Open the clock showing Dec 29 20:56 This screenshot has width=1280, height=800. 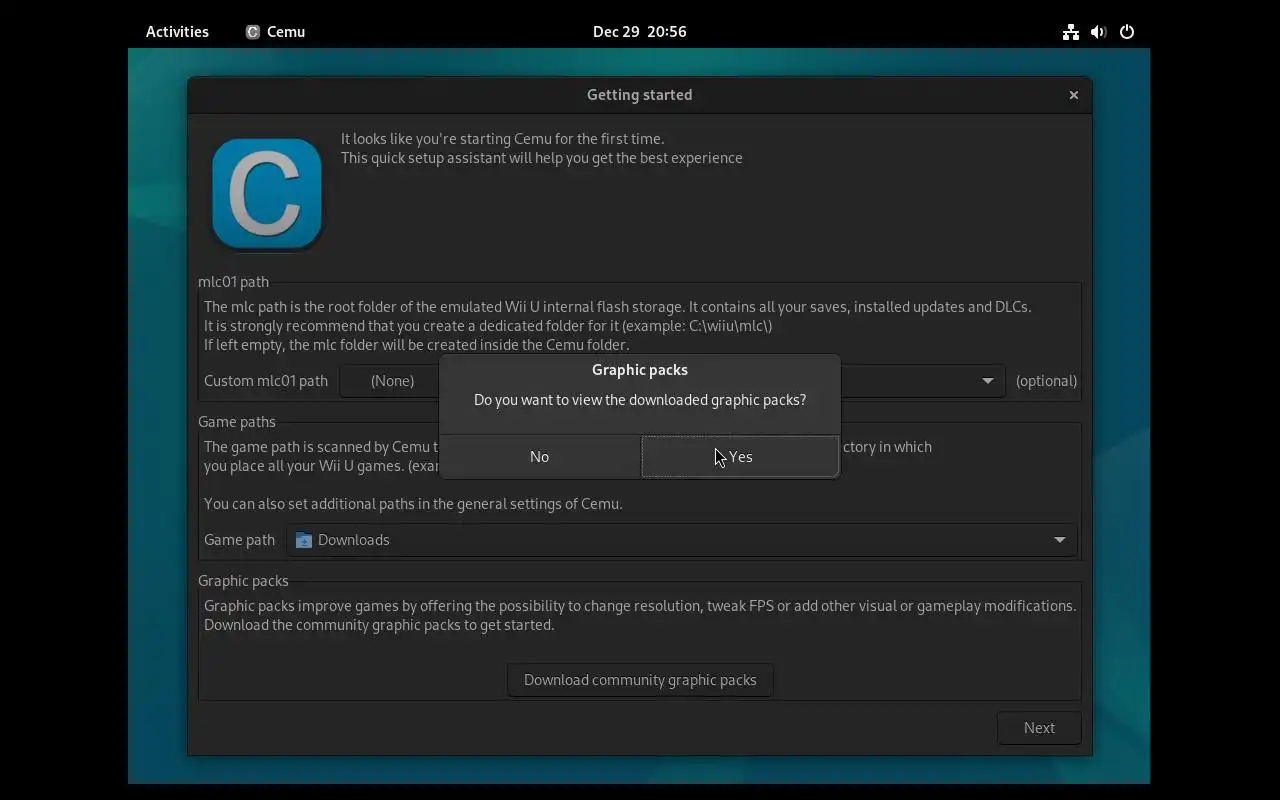pyautogui.click(x=640, y=32)
